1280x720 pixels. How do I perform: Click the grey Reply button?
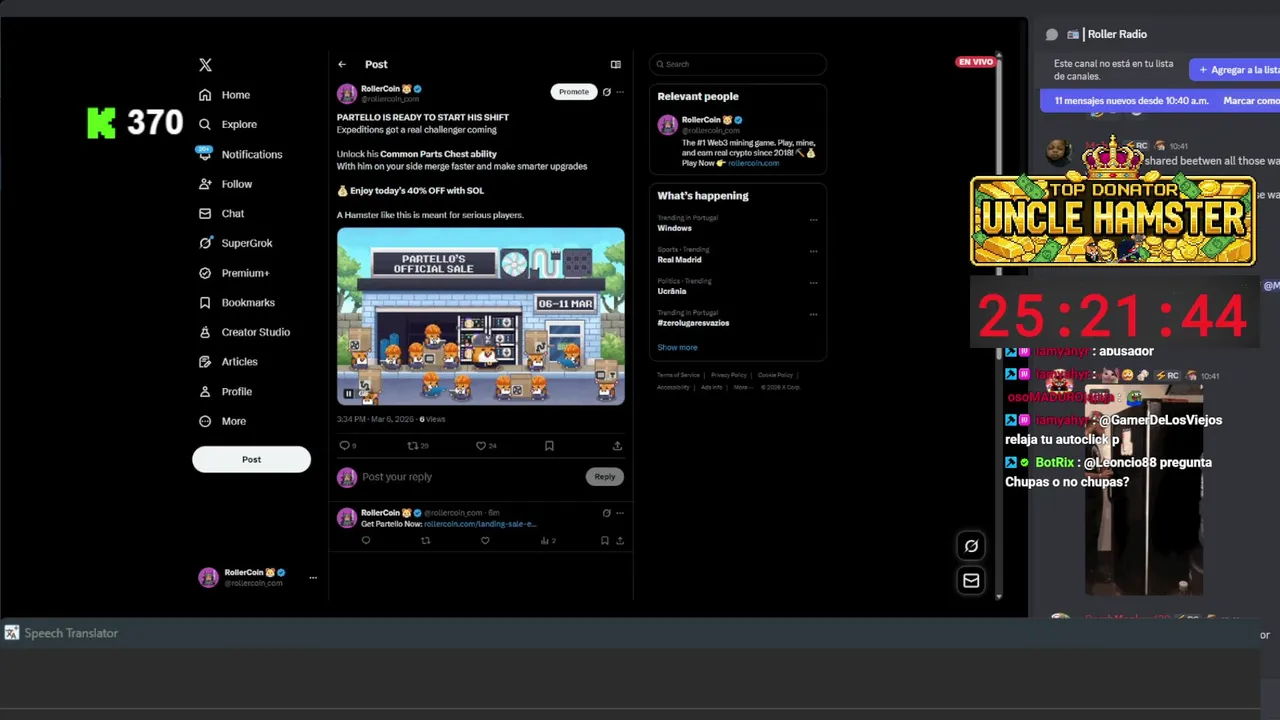(605, 477)
